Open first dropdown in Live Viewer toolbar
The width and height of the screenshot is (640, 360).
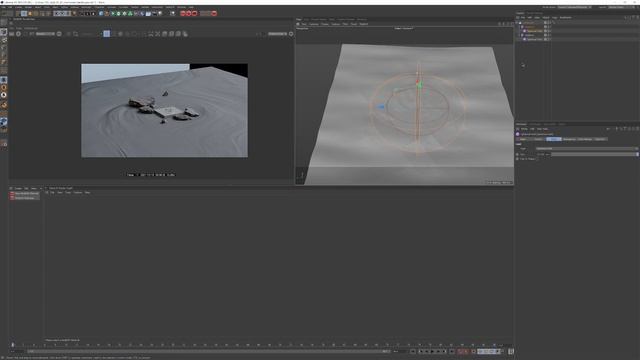tap(45, 34)
